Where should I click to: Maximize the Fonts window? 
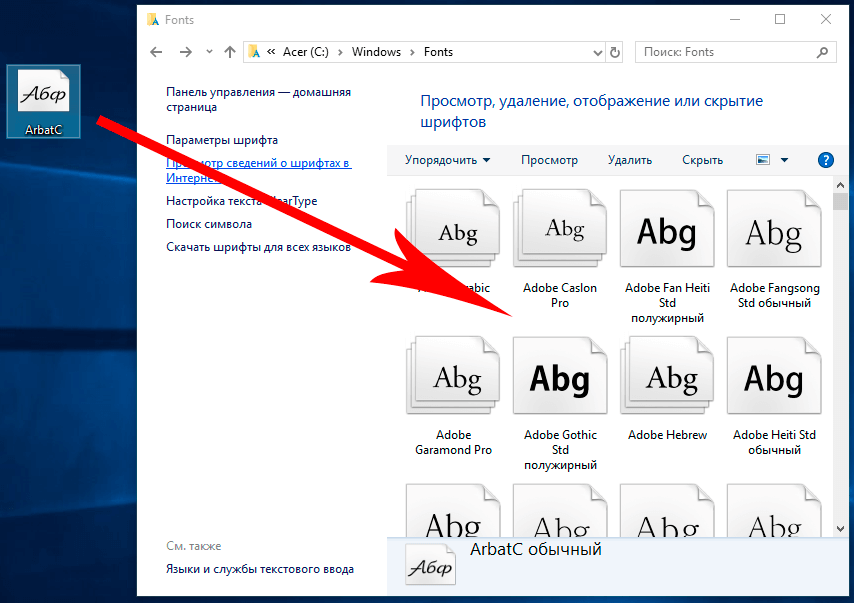click(780, 20)
